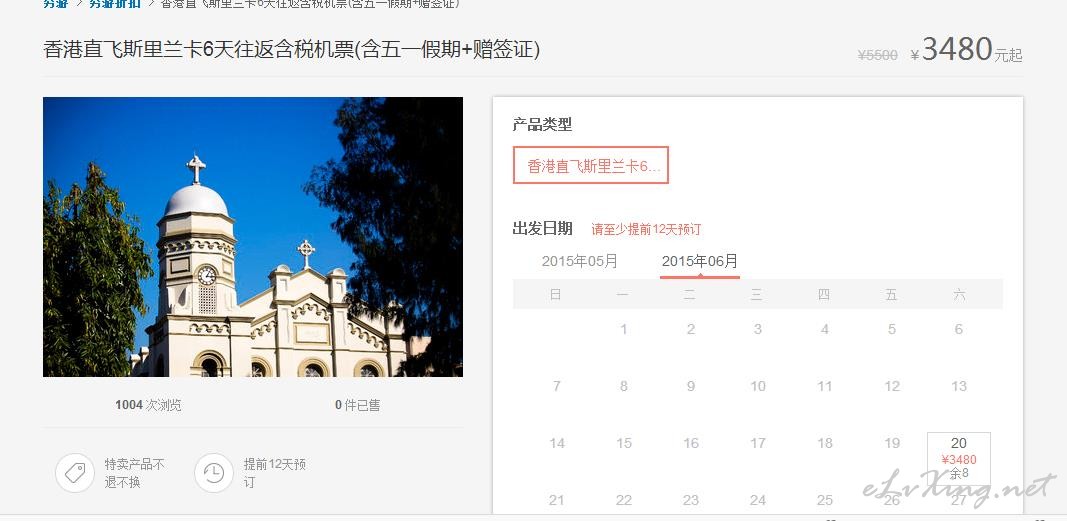The width and height of the screenshot is (1067, 521).
Task: Click the 3480 元起 price at top
Action: [966, 50]
